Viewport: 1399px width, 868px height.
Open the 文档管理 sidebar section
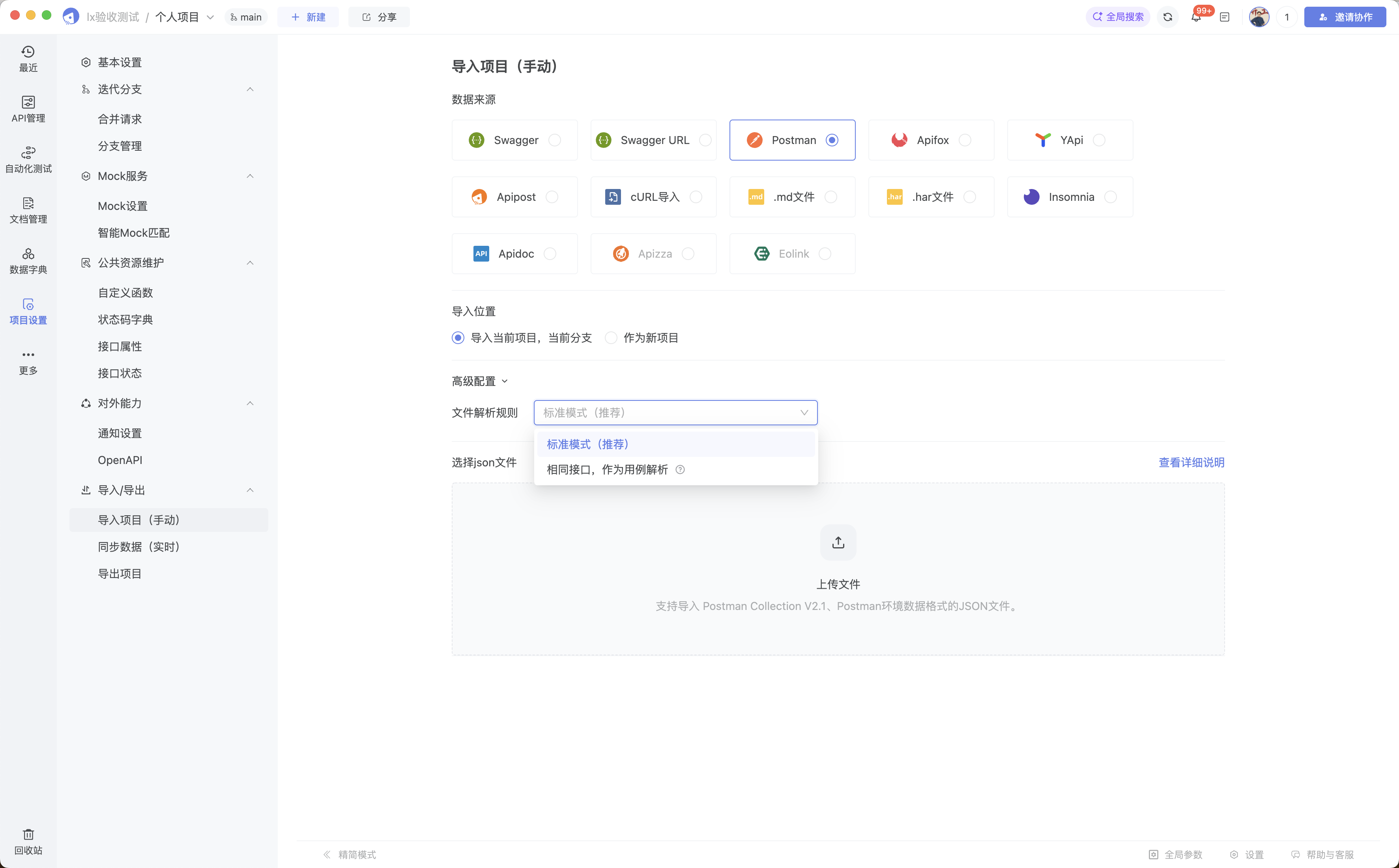click(28, 211)
